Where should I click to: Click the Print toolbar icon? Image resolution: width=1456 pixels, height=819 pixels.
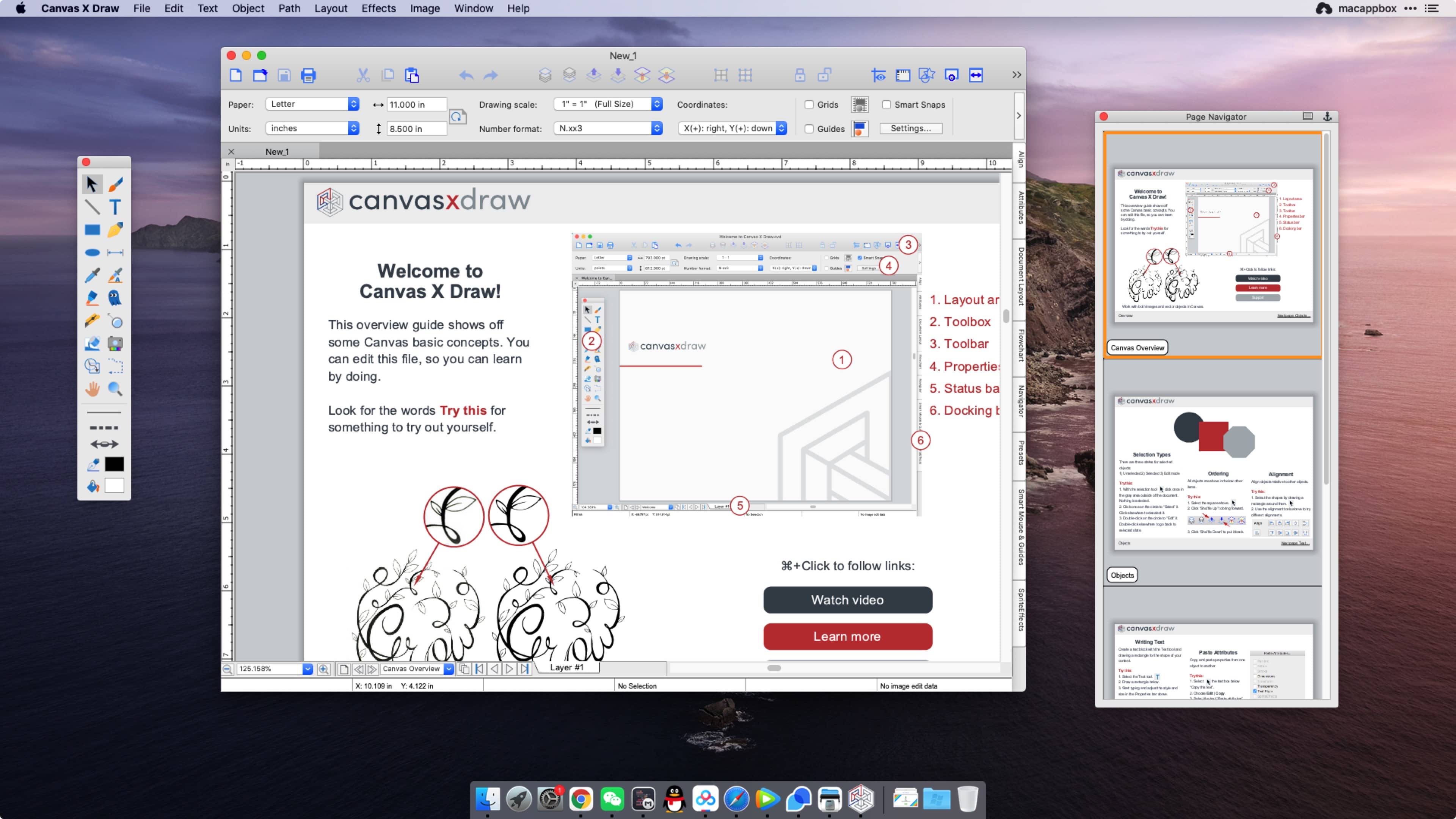[x=308, y=75]
